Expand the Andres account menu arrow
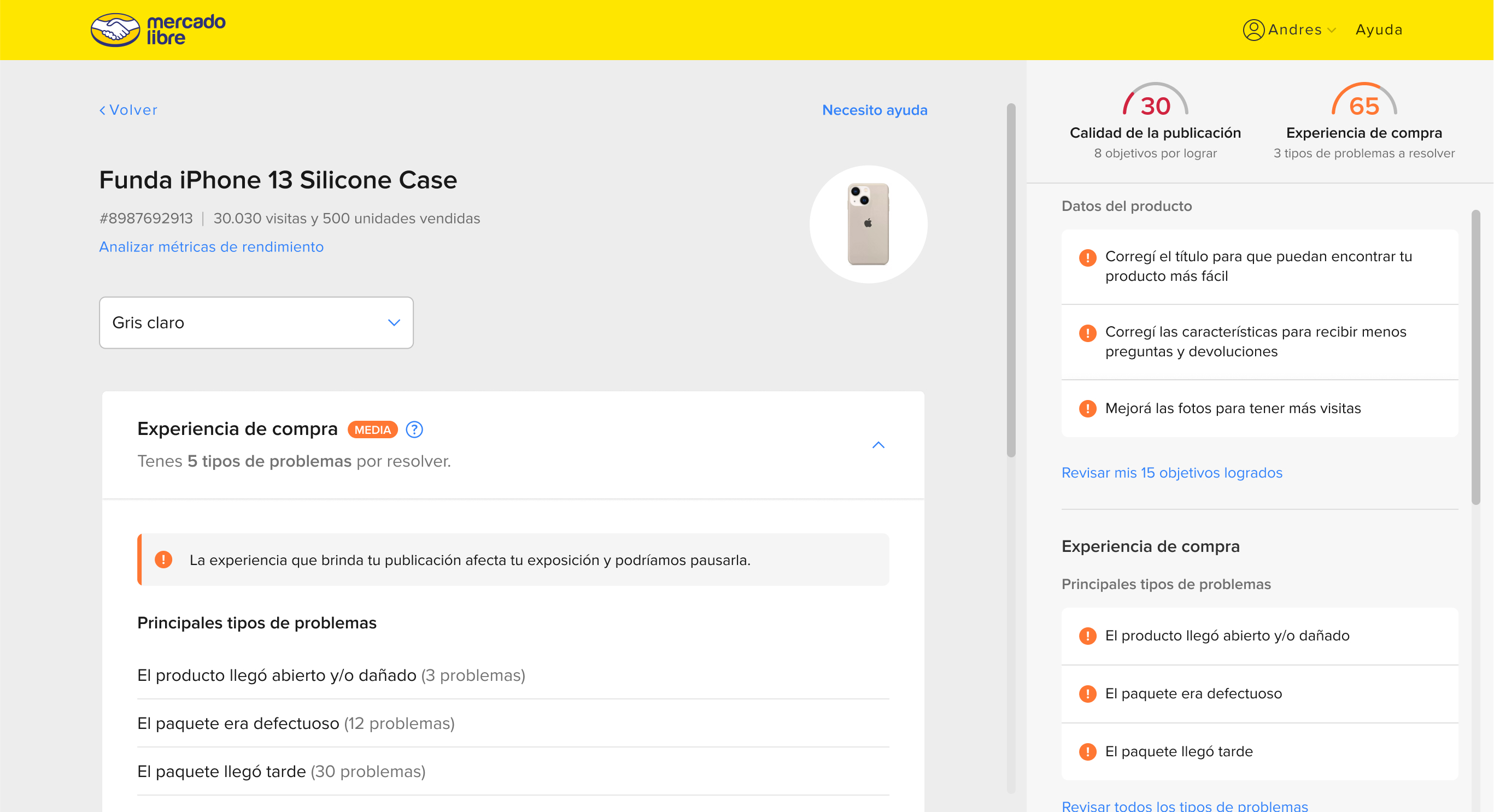Image resolution: width=1494 pixels, height=812 pixels. (x=1332, y=31)
